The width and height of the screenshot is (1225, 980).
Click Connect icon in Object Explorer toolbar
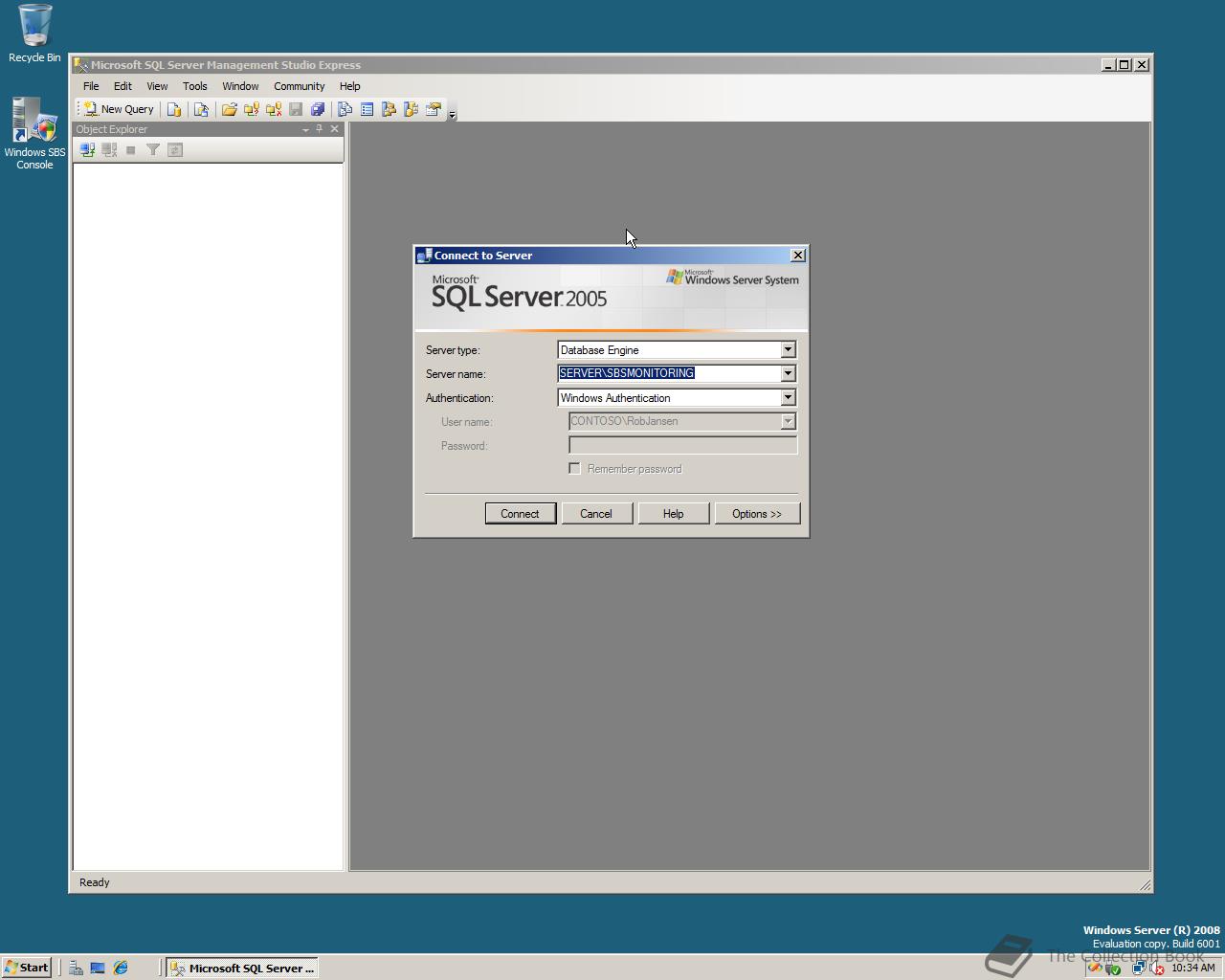[x=87, y=149]
